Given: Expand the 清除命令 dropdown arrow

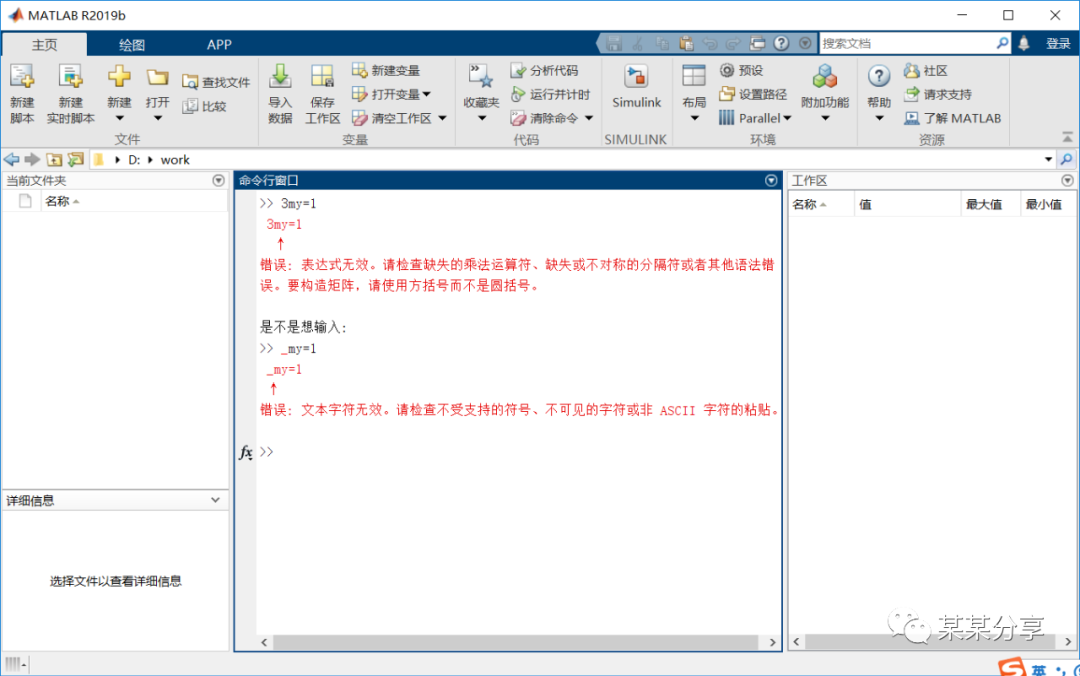Looking at the screenshot, I should click(589, 118).
